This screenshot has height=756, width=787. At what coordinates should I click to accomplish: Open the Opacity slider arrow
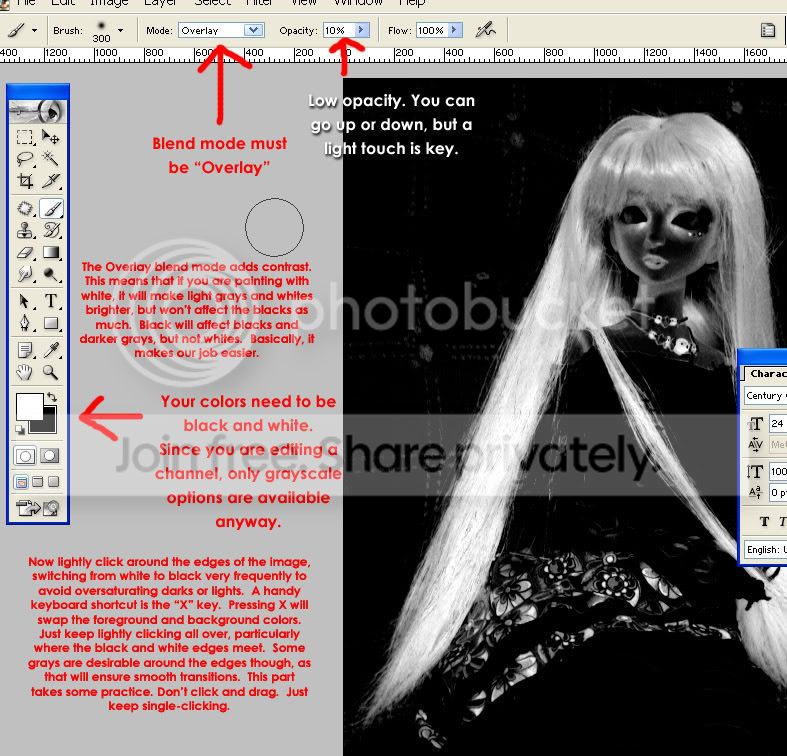(x=361, y=30)
